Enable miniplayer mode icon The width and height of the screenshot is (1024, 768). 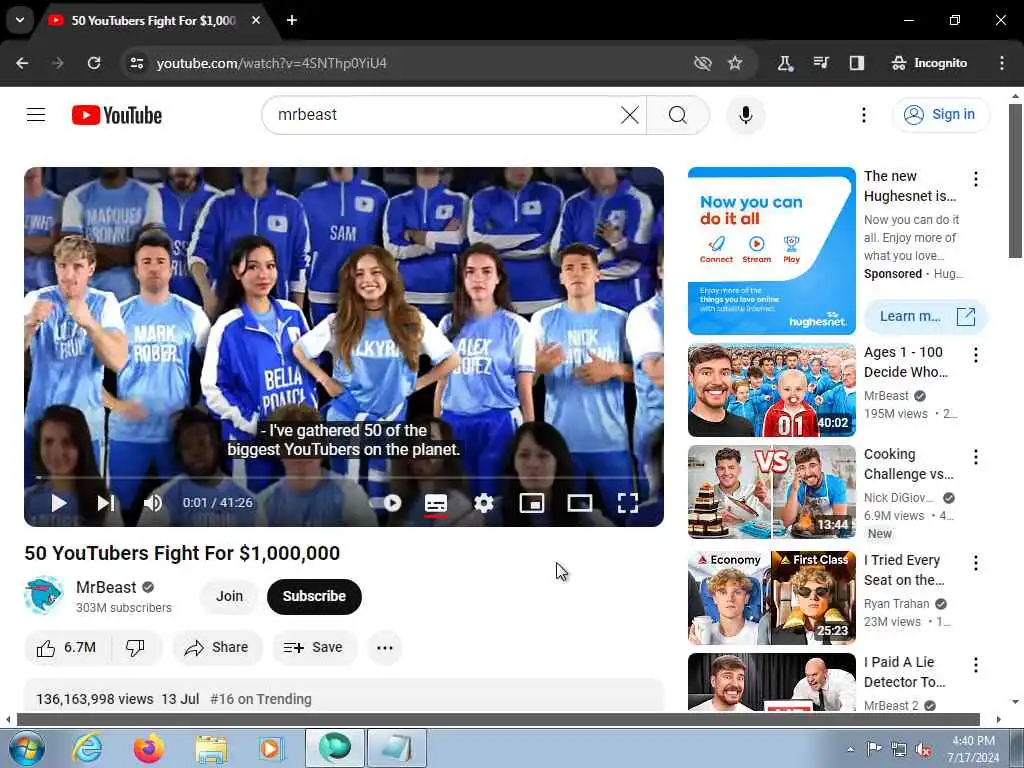click(x=532, y=503)
